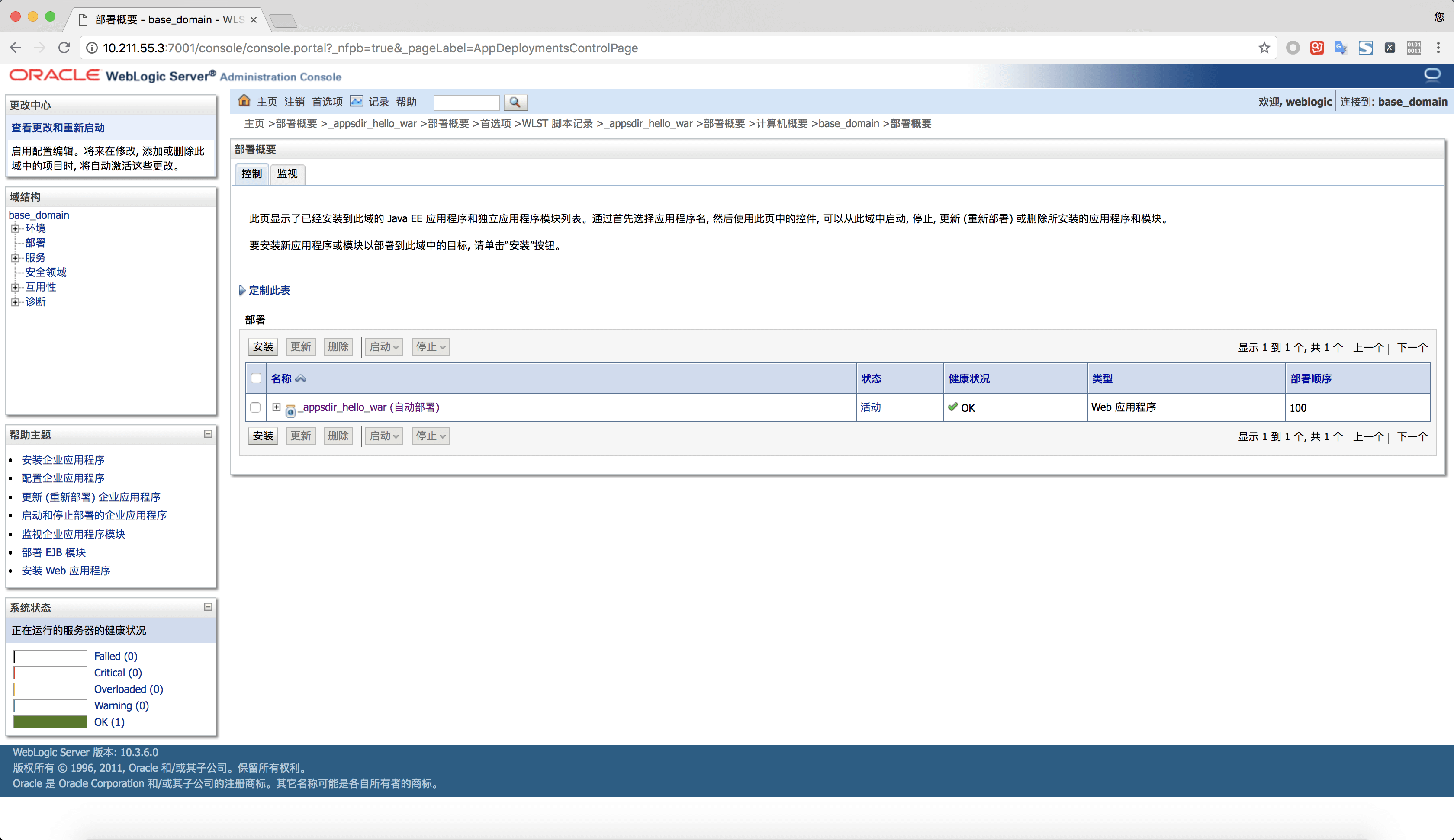This screenshot has width=1454, height=840.
Task: Open the top 停止 dropdown
Action: coord(431,347)
